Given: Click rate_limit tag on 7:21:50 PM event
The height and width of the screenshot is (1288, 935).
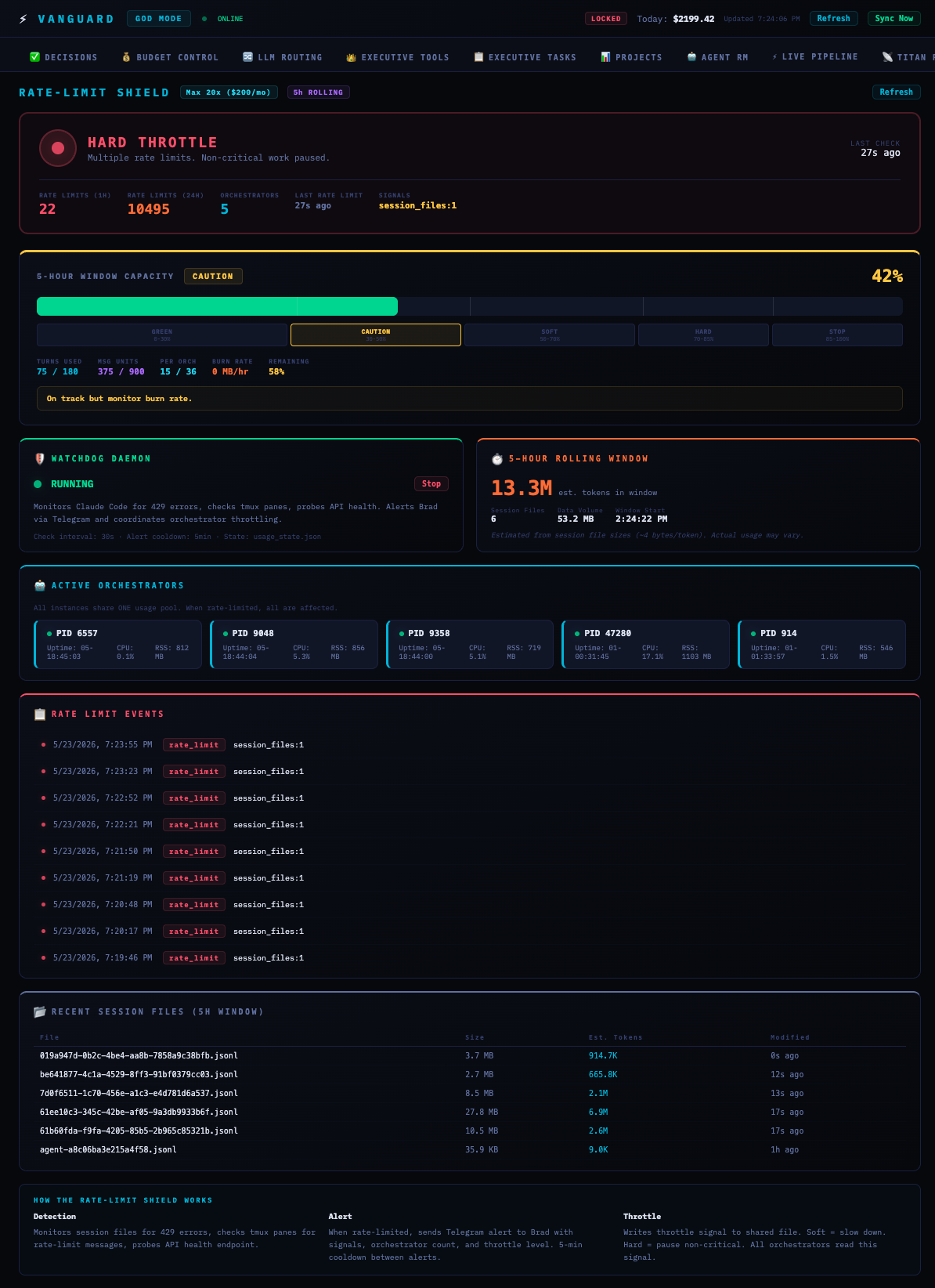Looking at the screenshot, I should pyautogui.click(x=194, y=852).
